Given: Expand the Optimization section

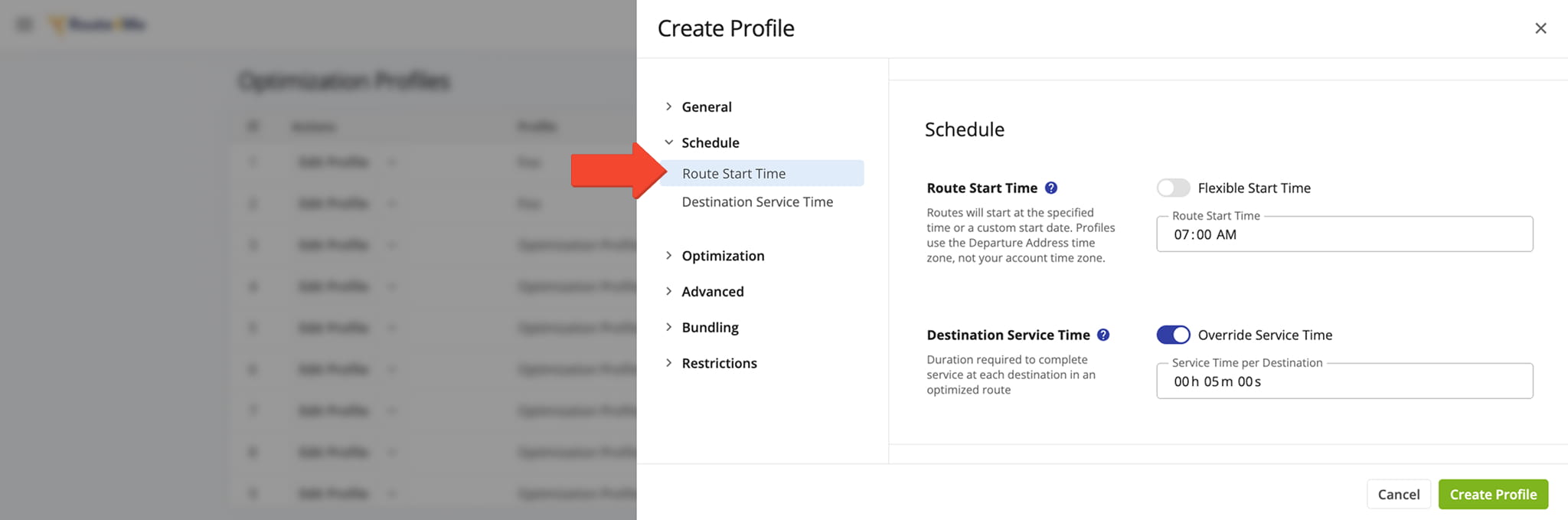Looking at the screenshot, I should click(x=722, y=256).
